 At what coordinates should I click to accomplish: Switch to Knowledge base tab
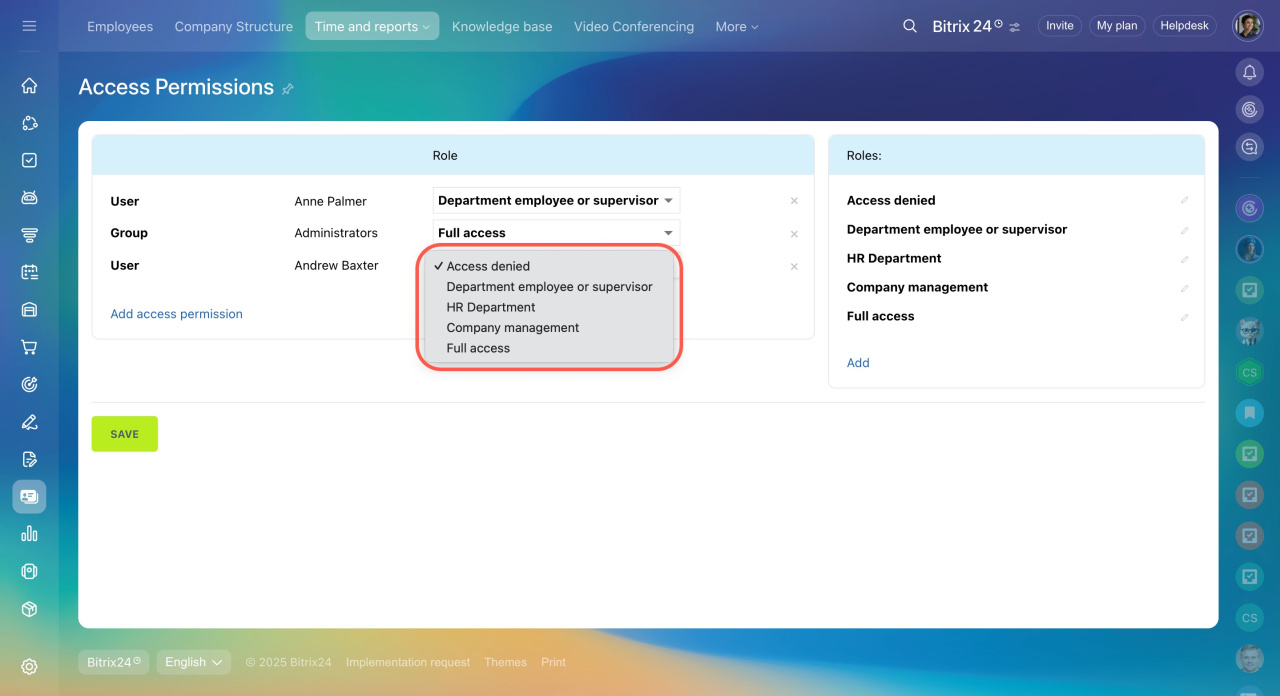coord(502,26)
